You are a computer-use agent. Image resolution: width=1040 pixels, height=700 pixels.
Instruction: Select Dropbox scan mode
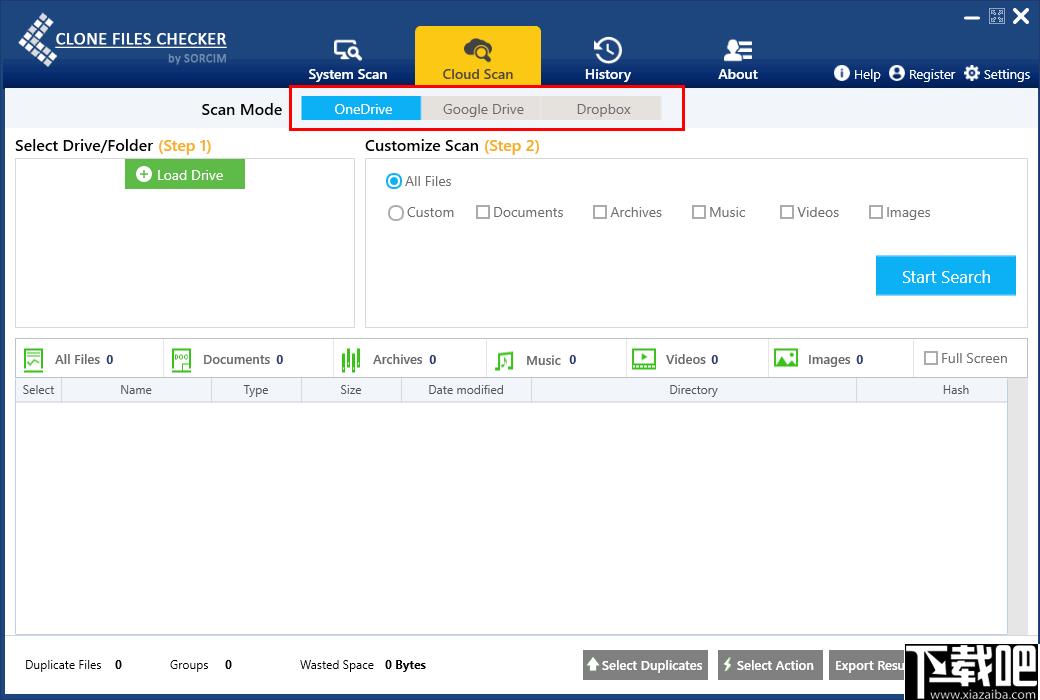(x=603, y=109)
